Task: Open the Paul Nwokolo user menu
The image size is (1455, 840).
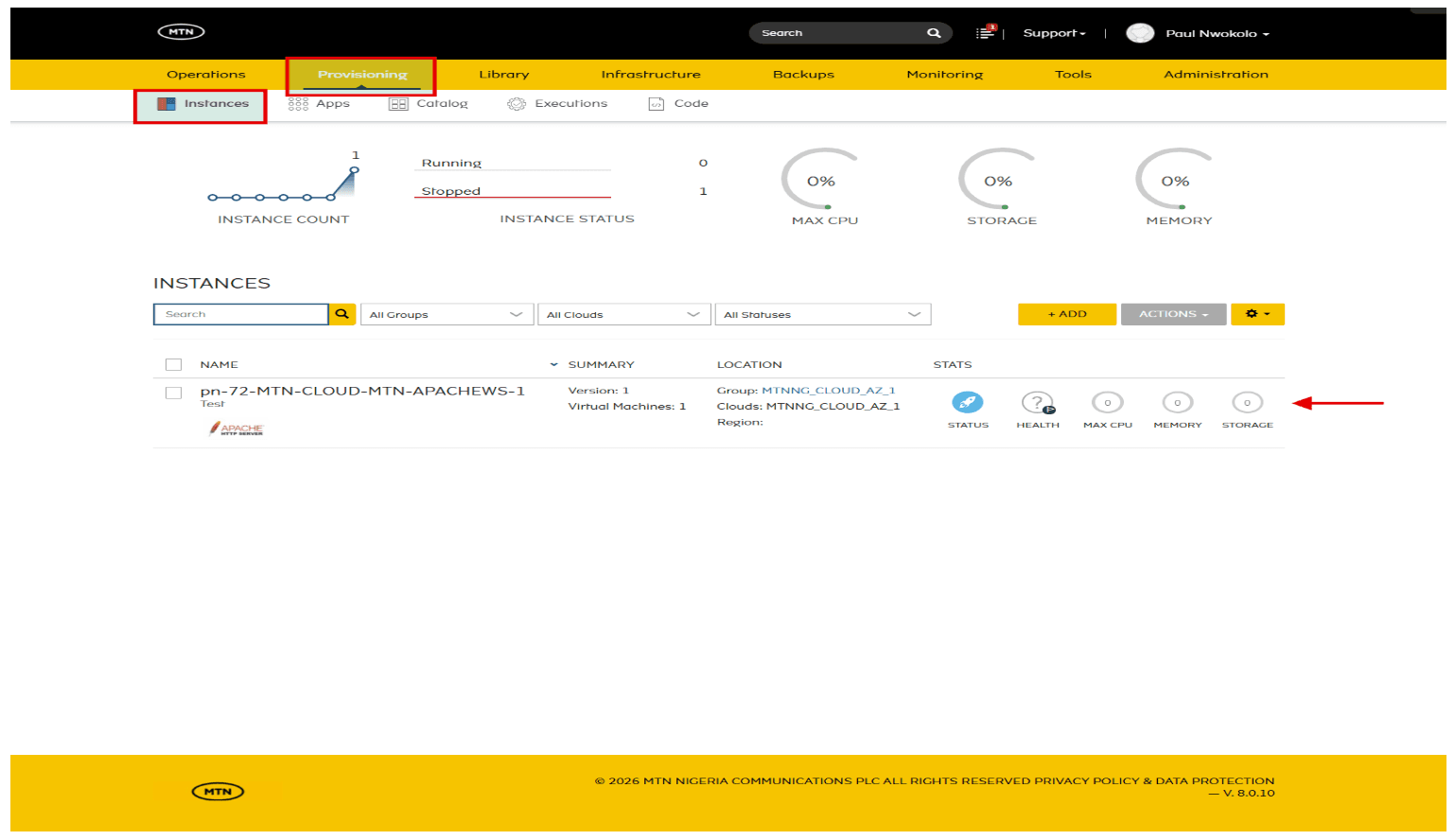Action: tap(1217, 33)
